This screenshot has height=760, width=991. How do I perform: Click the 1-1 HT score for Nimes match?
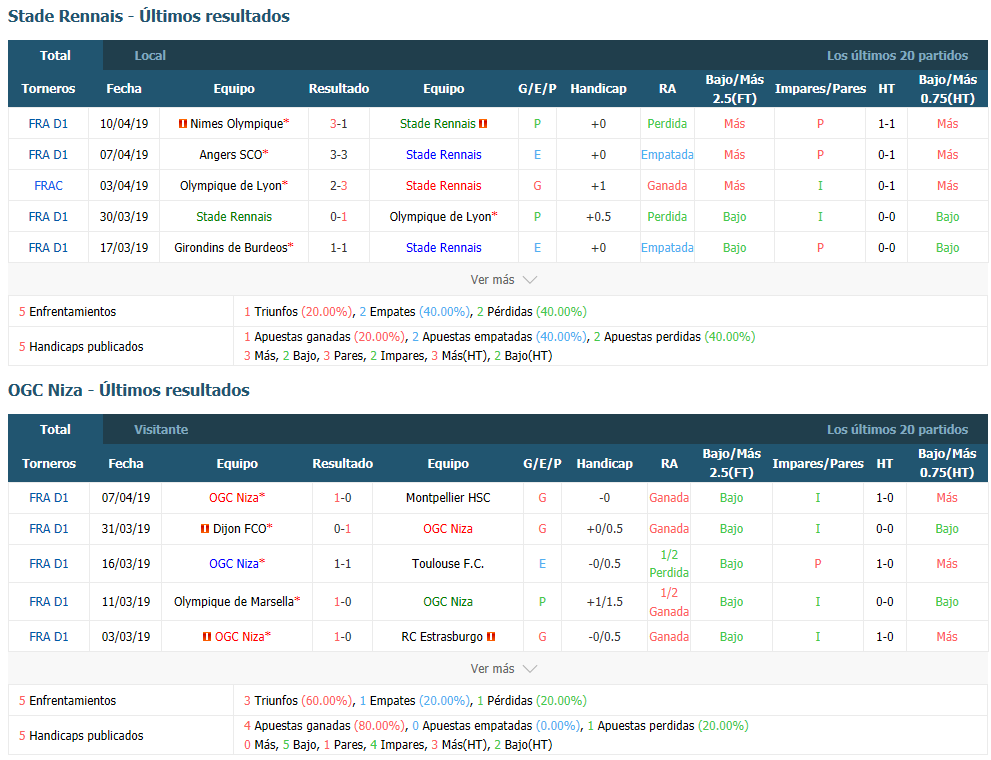886,124
